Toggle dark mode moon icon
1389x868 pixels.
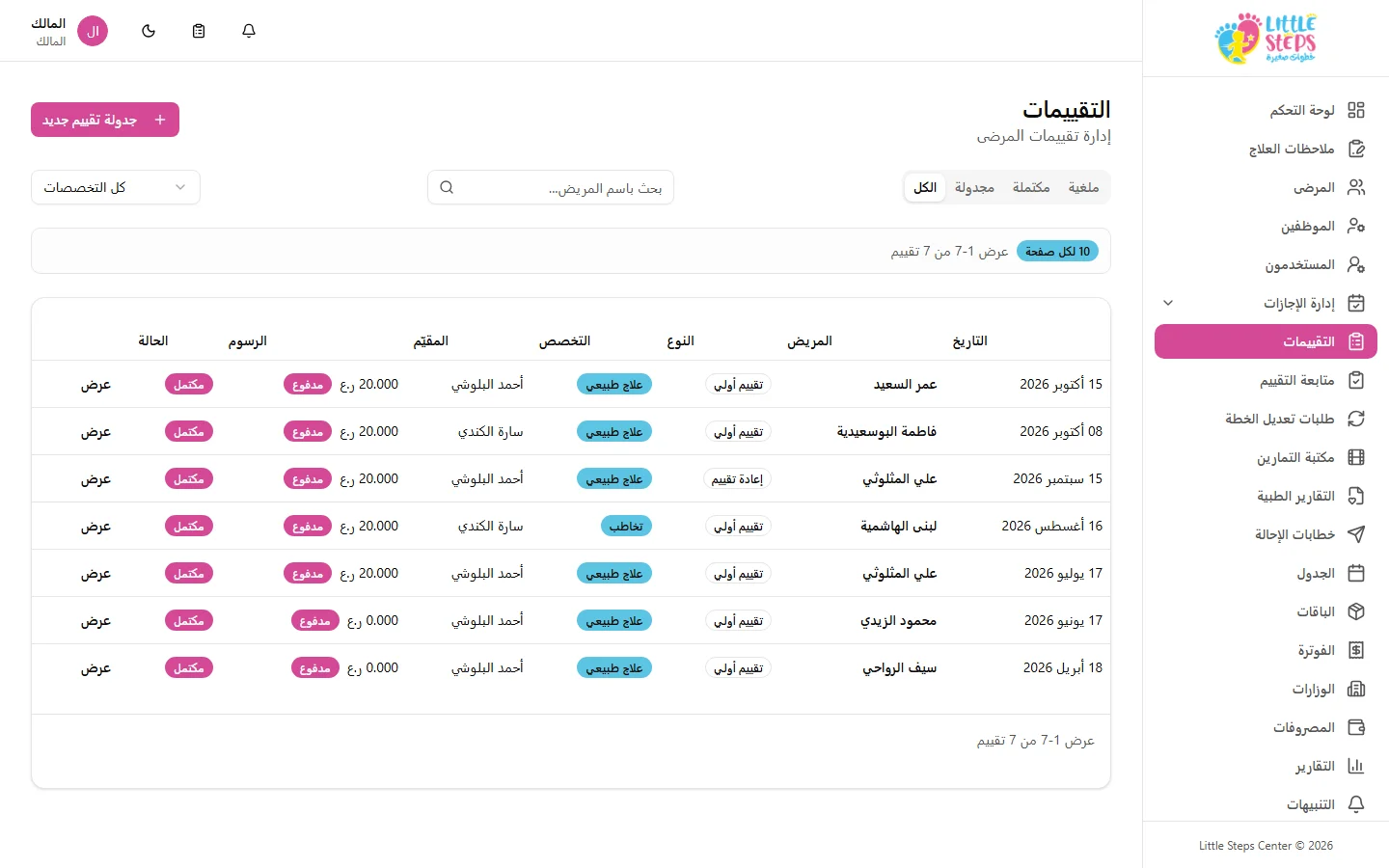(149, 31)
